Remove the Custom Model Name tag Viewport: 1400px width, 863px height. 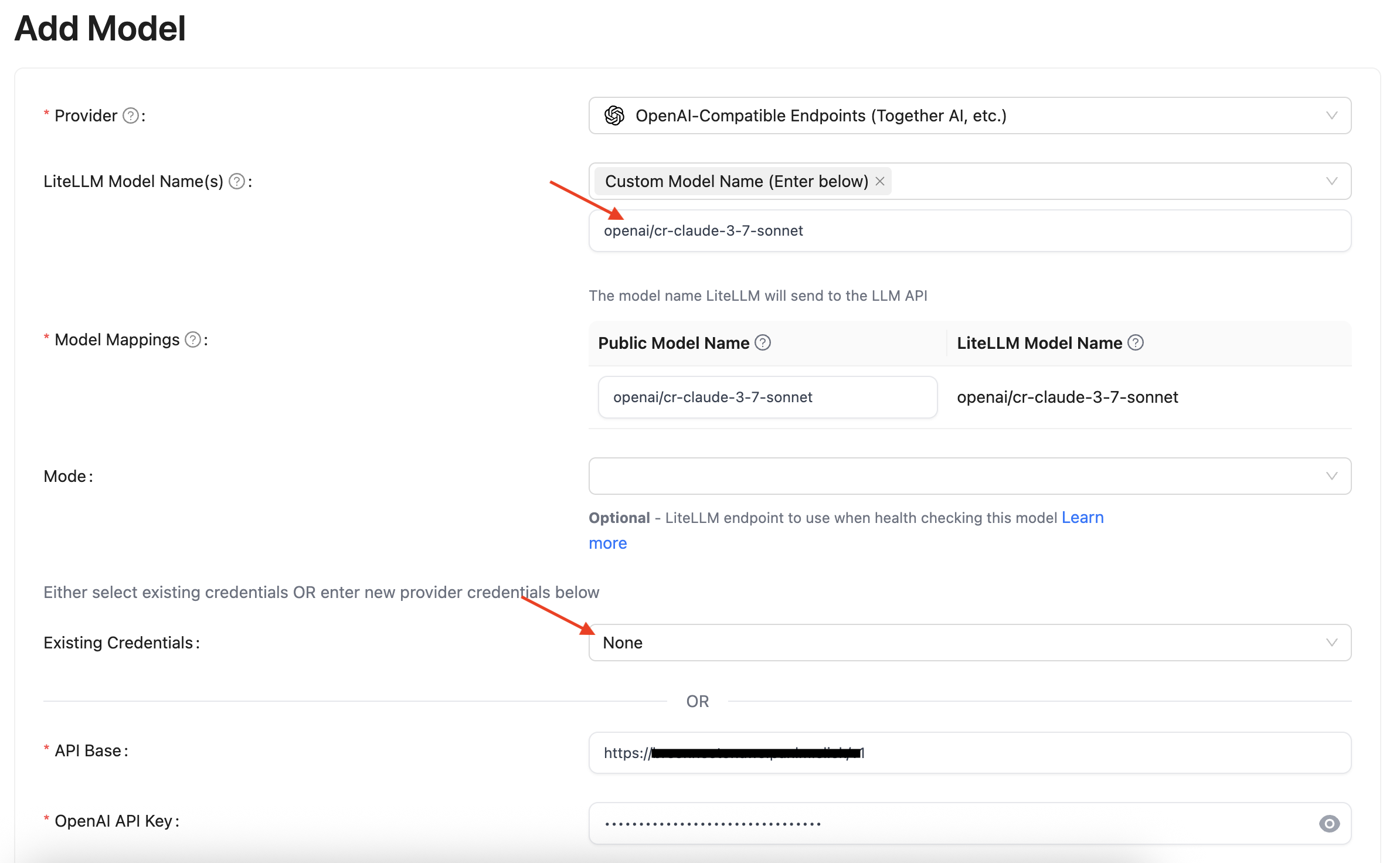click(880, 182)
